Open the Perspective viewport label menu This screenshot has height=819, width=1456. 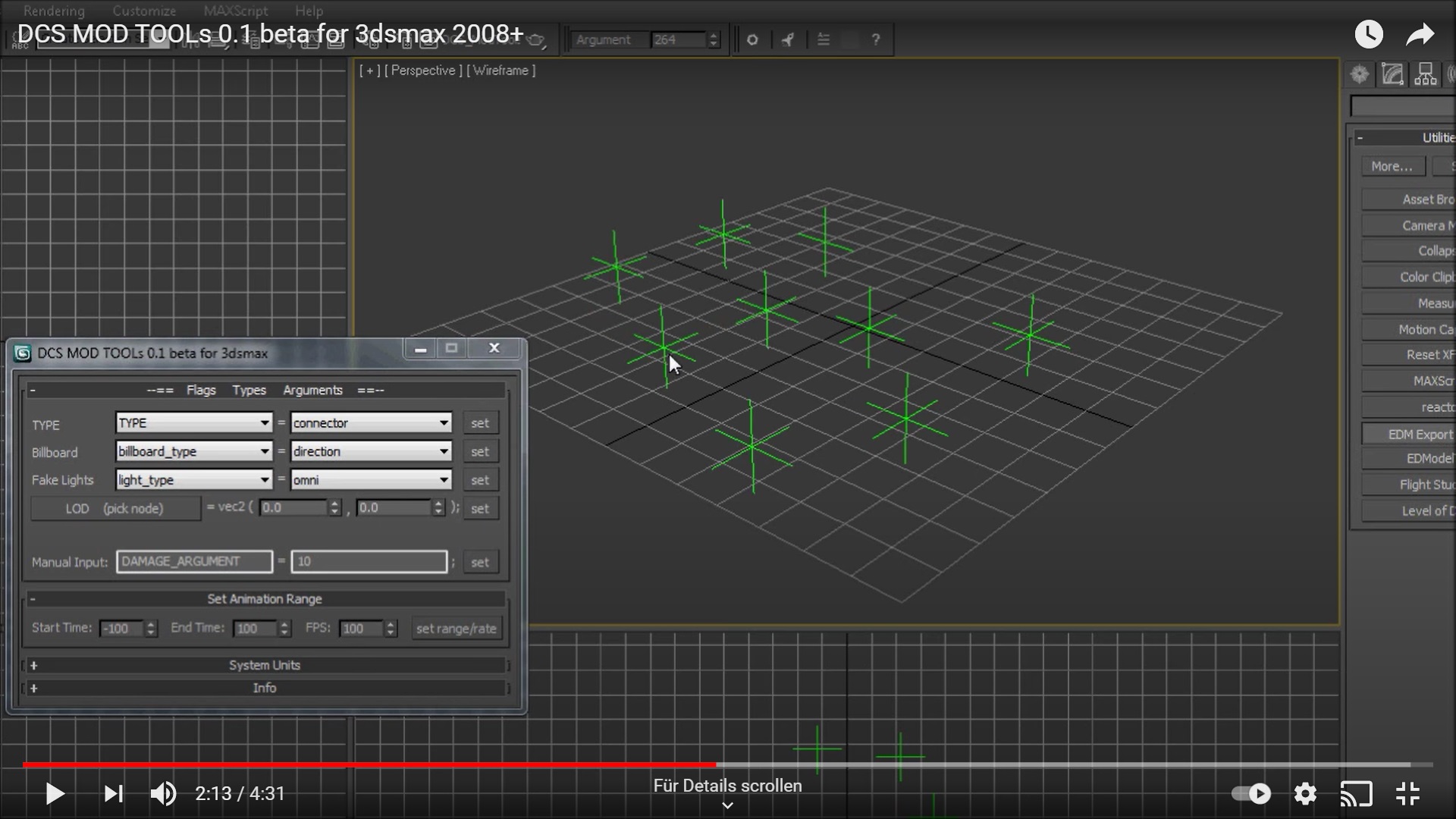[x=423, y=71]
